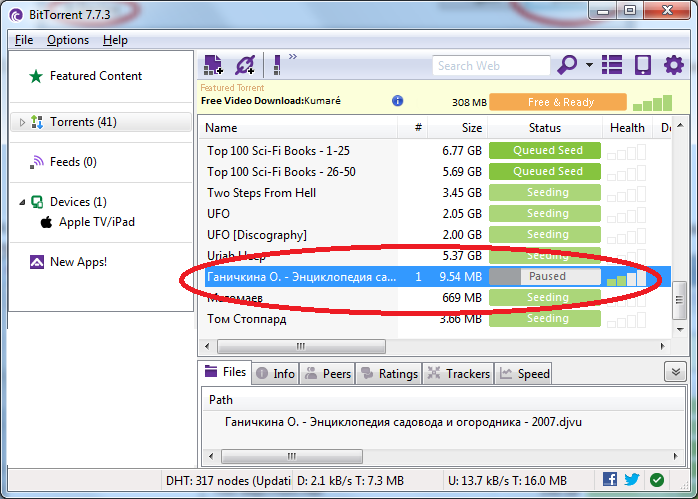Select Feeds (0) in sidebar
The width and height of the screenshot is (698, 499).
coord(73,162)
